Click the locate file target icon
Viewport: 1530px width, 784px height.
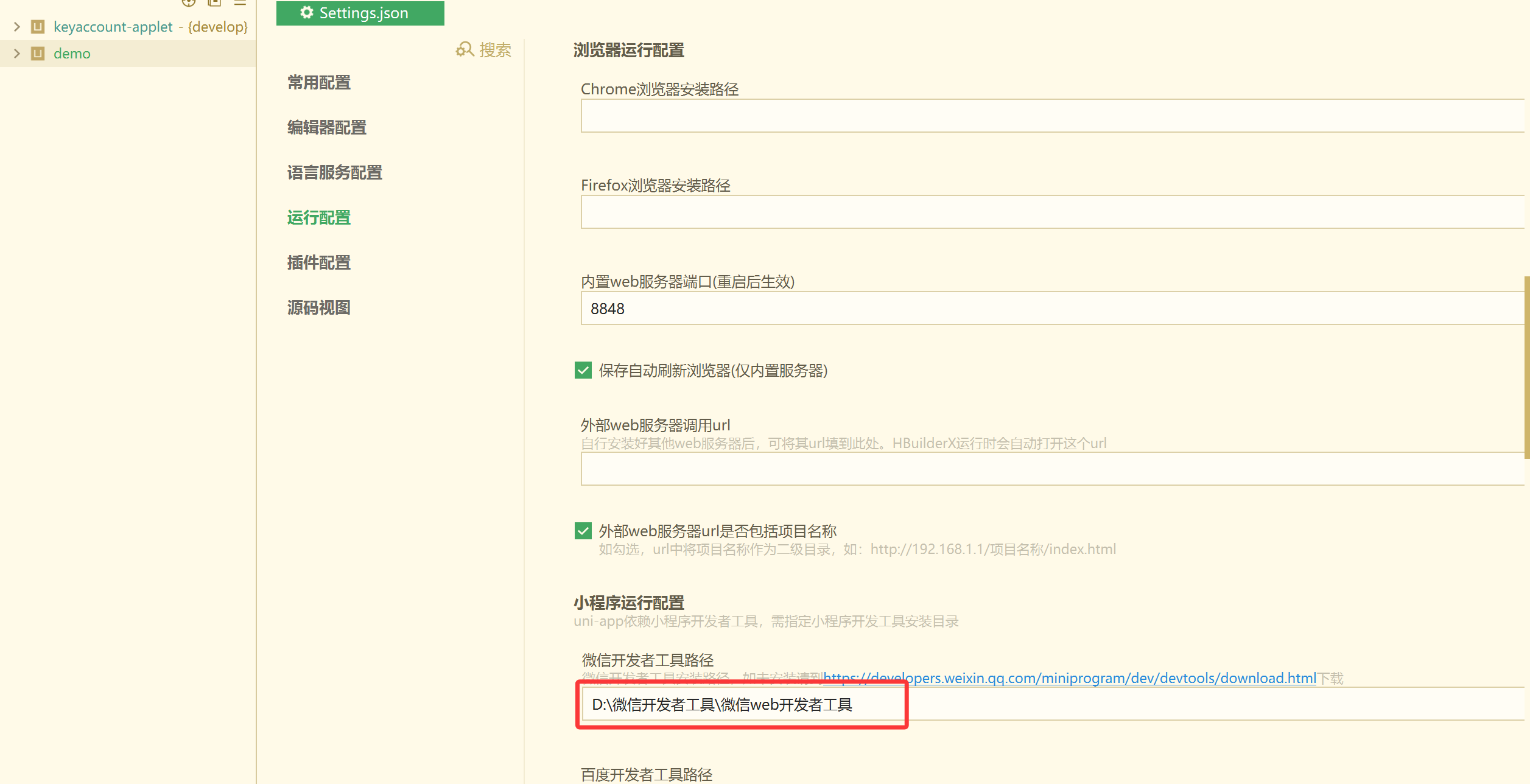pyautogui.click(x=189, y=2)
